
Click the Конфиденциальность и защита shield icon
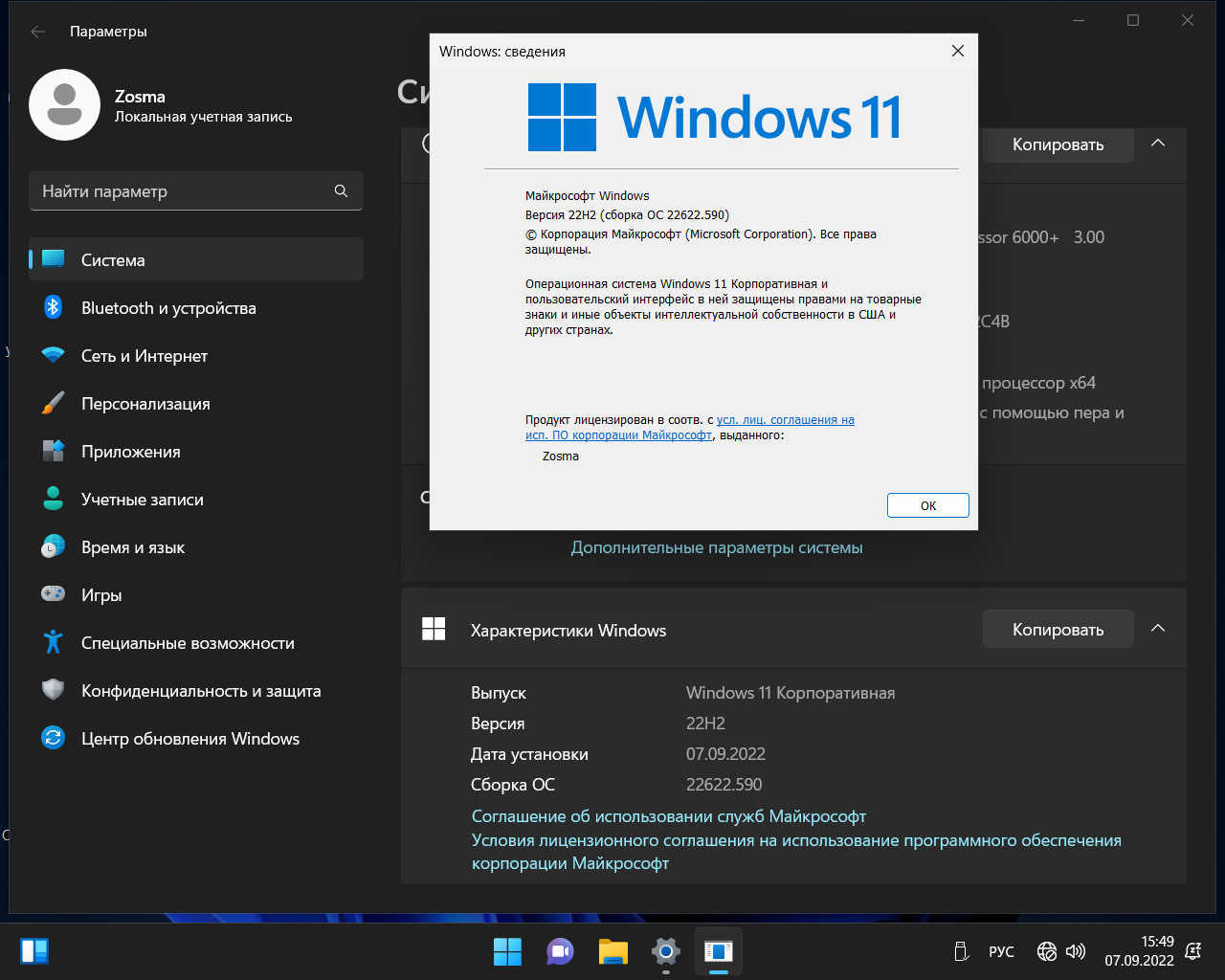coord(54,690)
